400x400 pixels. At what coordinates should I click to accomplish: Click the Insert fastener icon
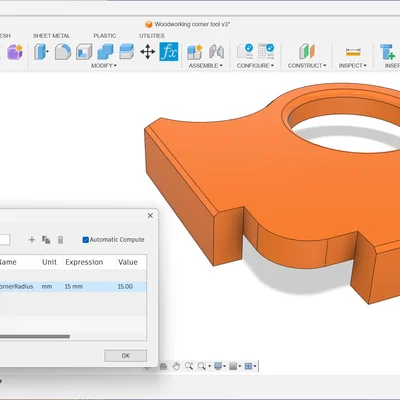pos(388,52)
